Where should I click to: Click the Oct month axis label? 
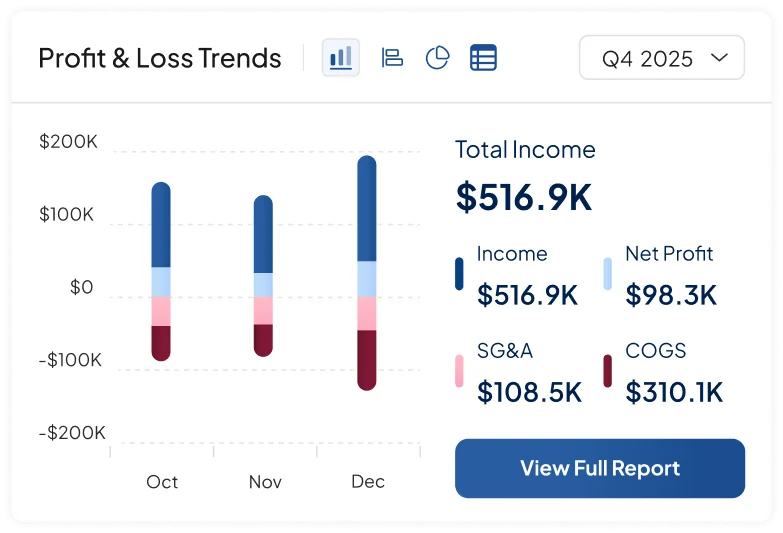162,481
